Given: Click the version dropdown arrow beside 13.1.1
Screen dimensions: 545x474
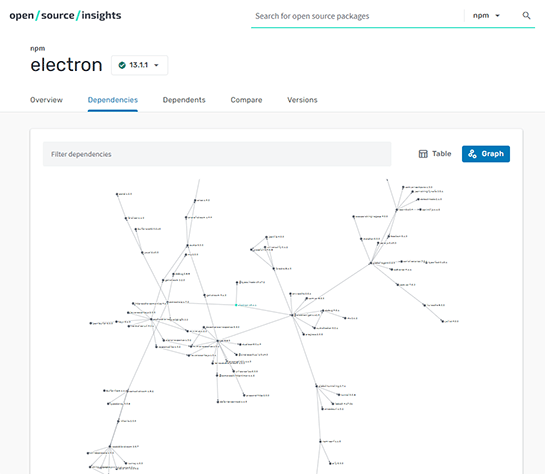Looking at the screenshot, I should pos(156,65).
